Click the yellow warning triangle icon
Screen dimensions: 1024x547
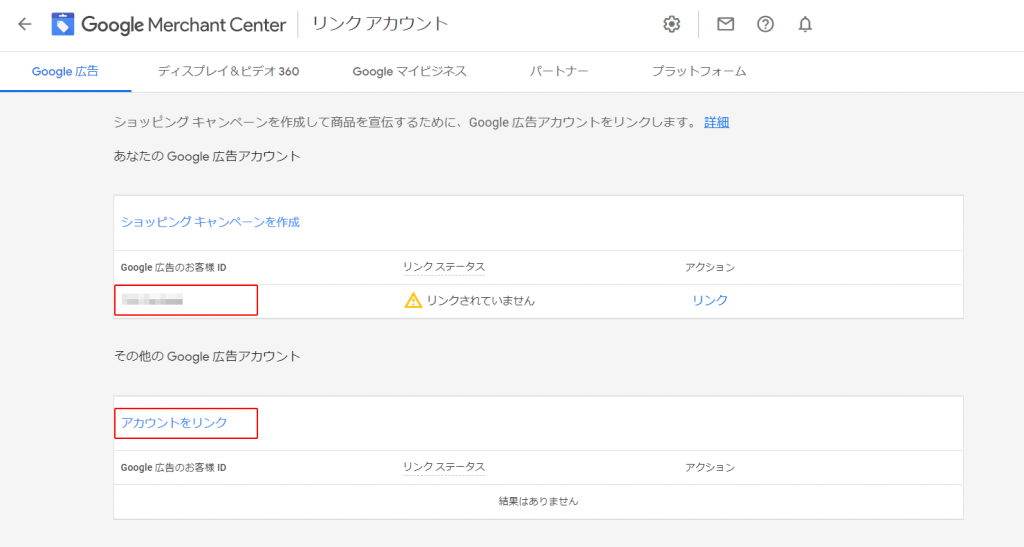(x=413, y=300)
